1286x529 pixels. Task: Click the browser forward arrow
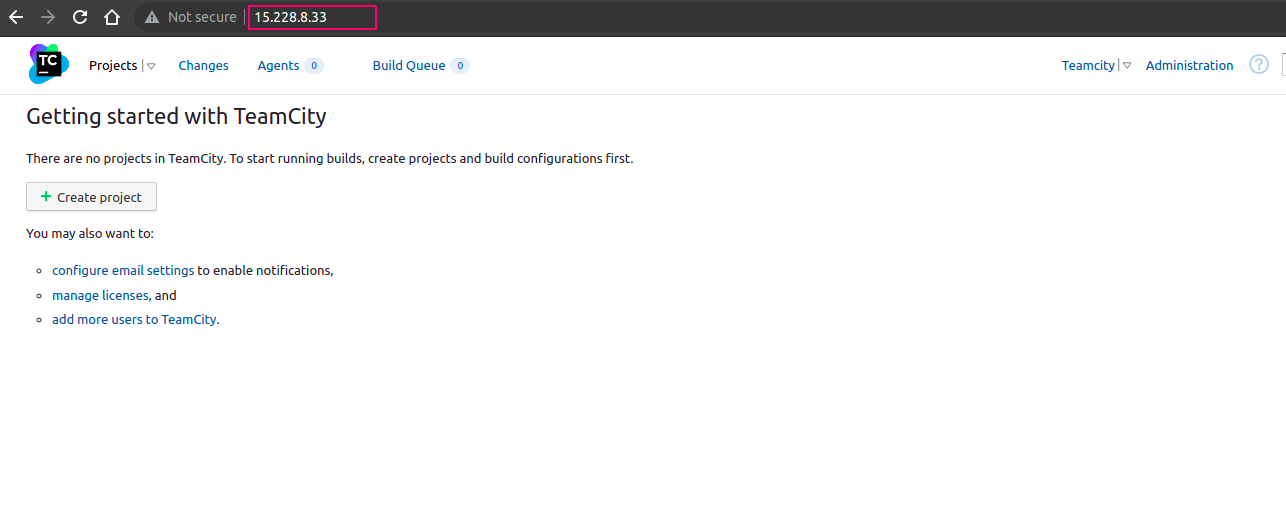[48, 17]
